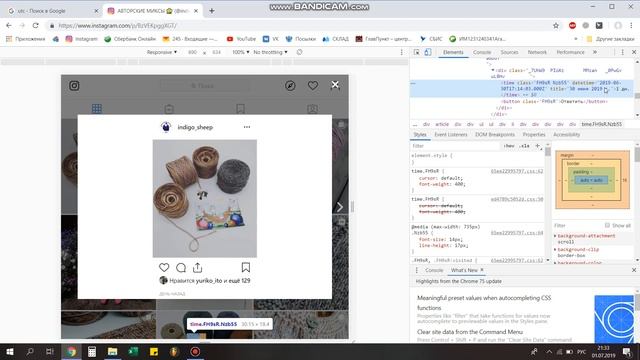Image resolution: width=640 pixels, height=360 pixels.
Task: Add new style rule plus icon
Action: [538, 146]
